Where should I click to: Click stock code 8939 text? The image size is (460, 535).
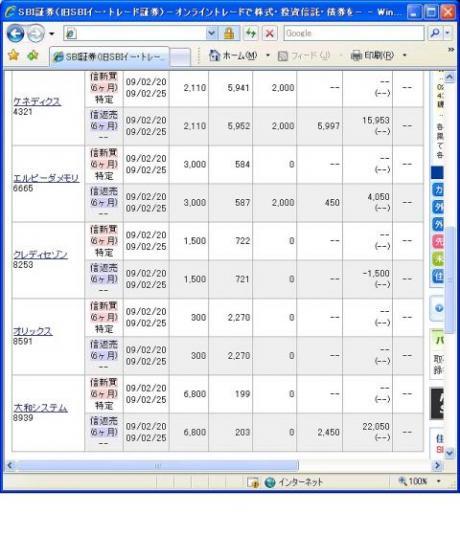23,418
